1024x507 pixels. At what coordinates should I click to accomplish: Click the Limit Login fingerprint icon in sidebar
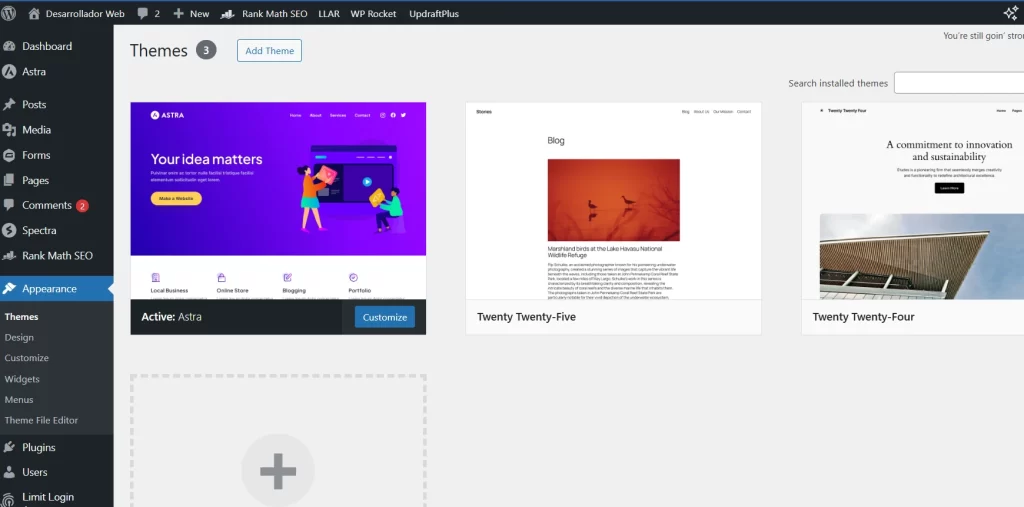pyautogui.click(x=9, y=498)
